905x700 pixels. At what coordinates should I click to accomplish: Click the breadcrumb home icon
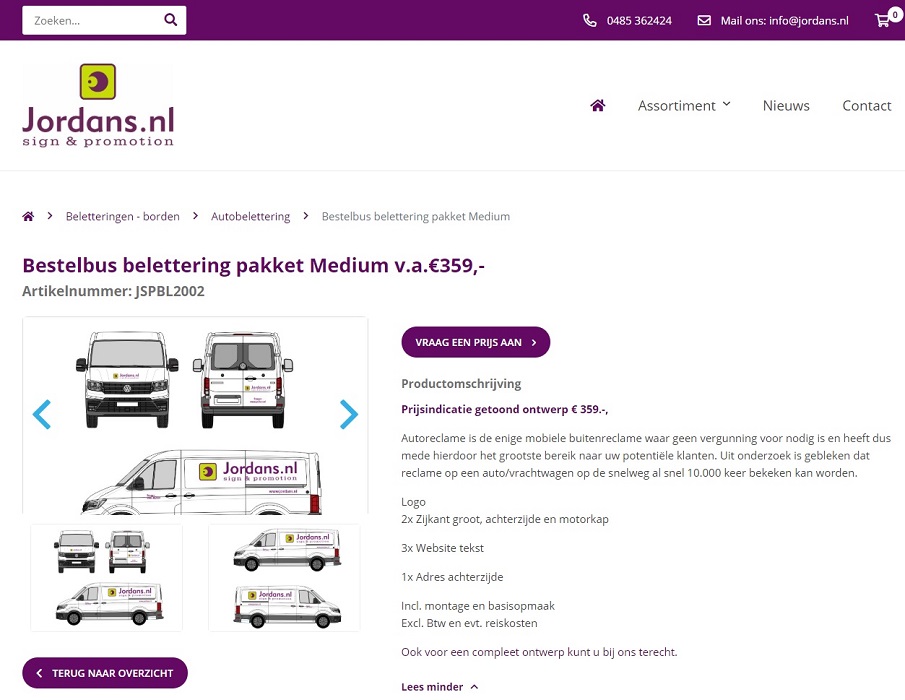[x=28, y=216]
